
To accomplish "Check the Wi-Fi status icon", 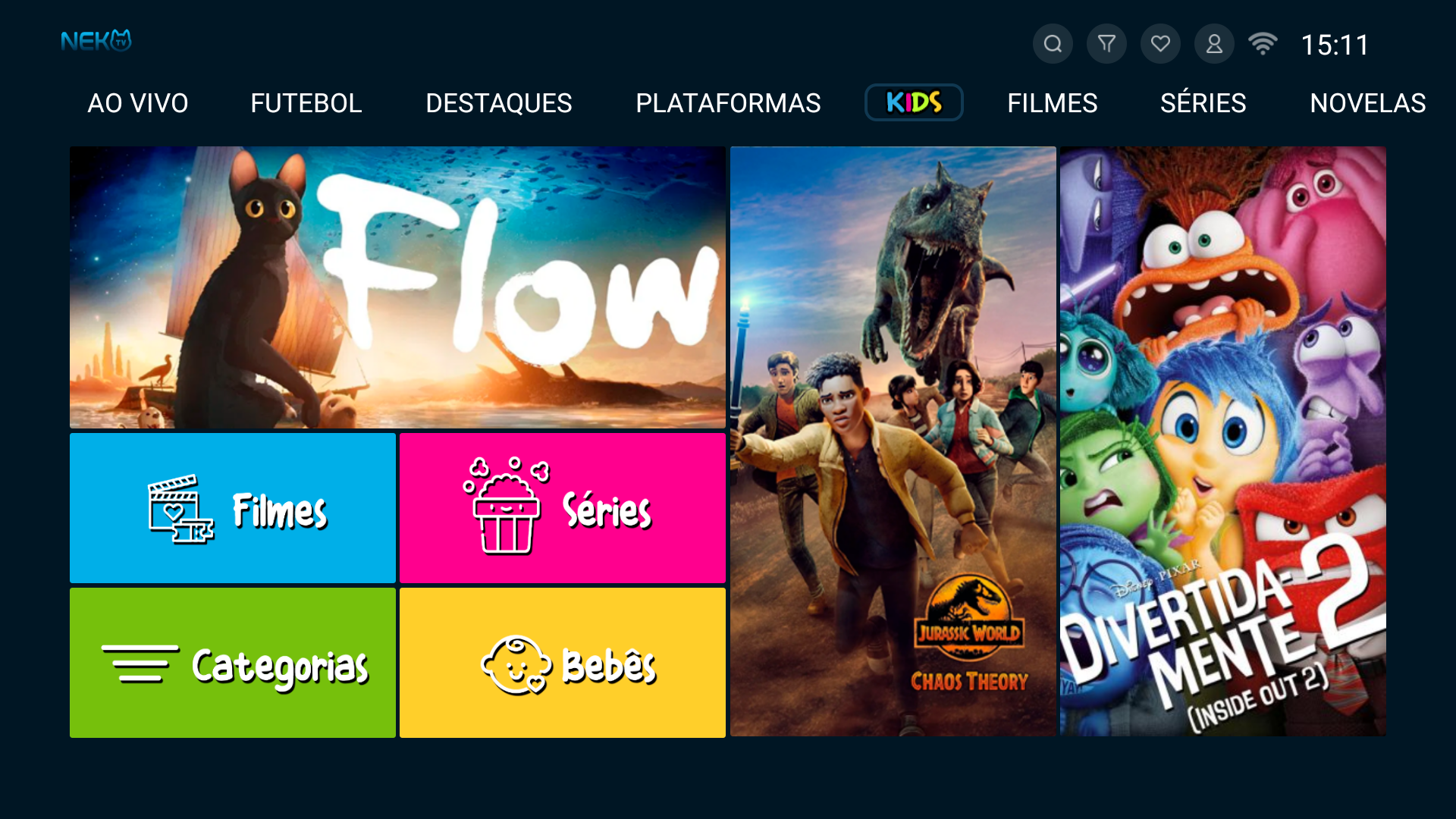I will 1263,44.
